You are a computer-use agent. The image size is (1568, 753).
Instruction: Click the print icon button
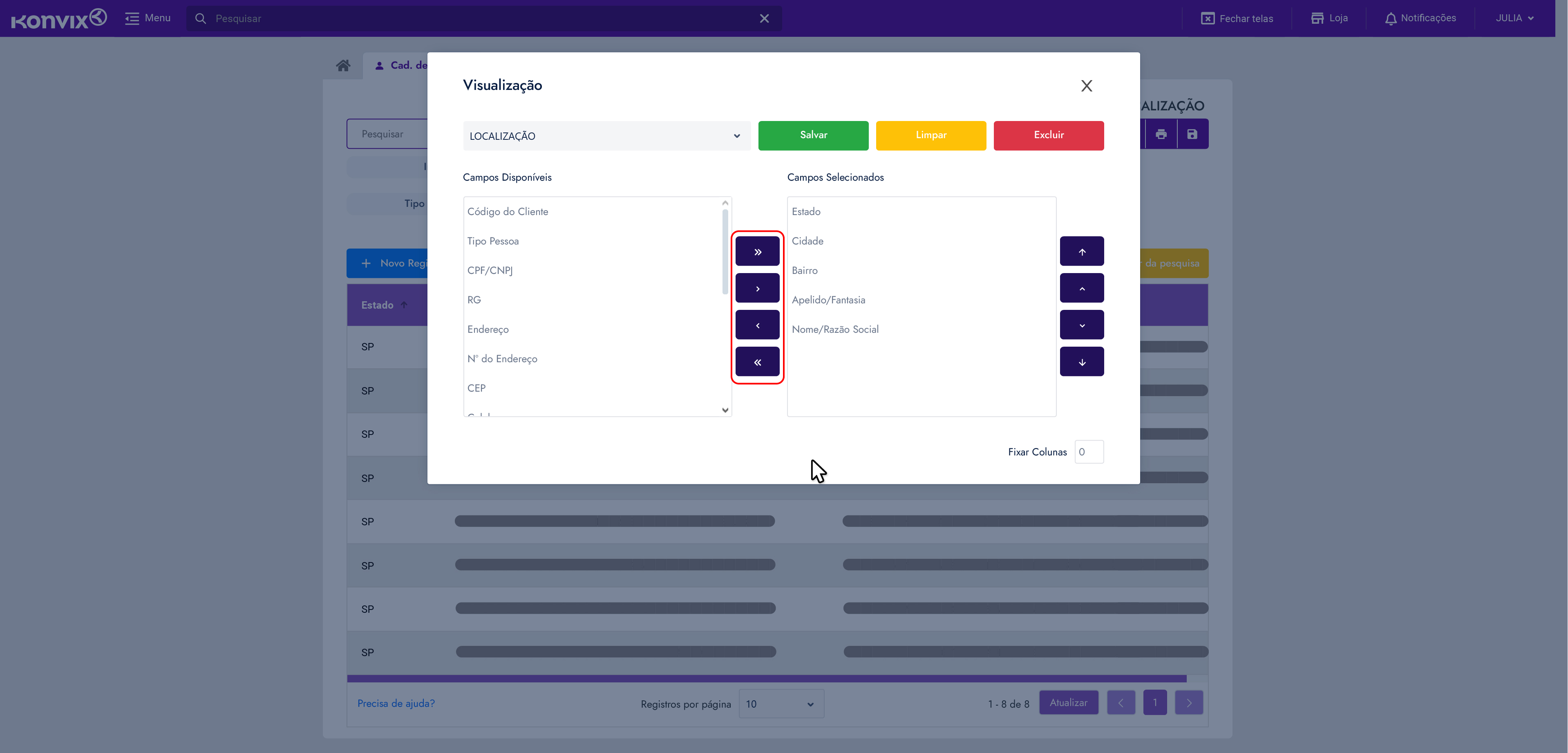pyautogui.click(x=1161, y=134)
